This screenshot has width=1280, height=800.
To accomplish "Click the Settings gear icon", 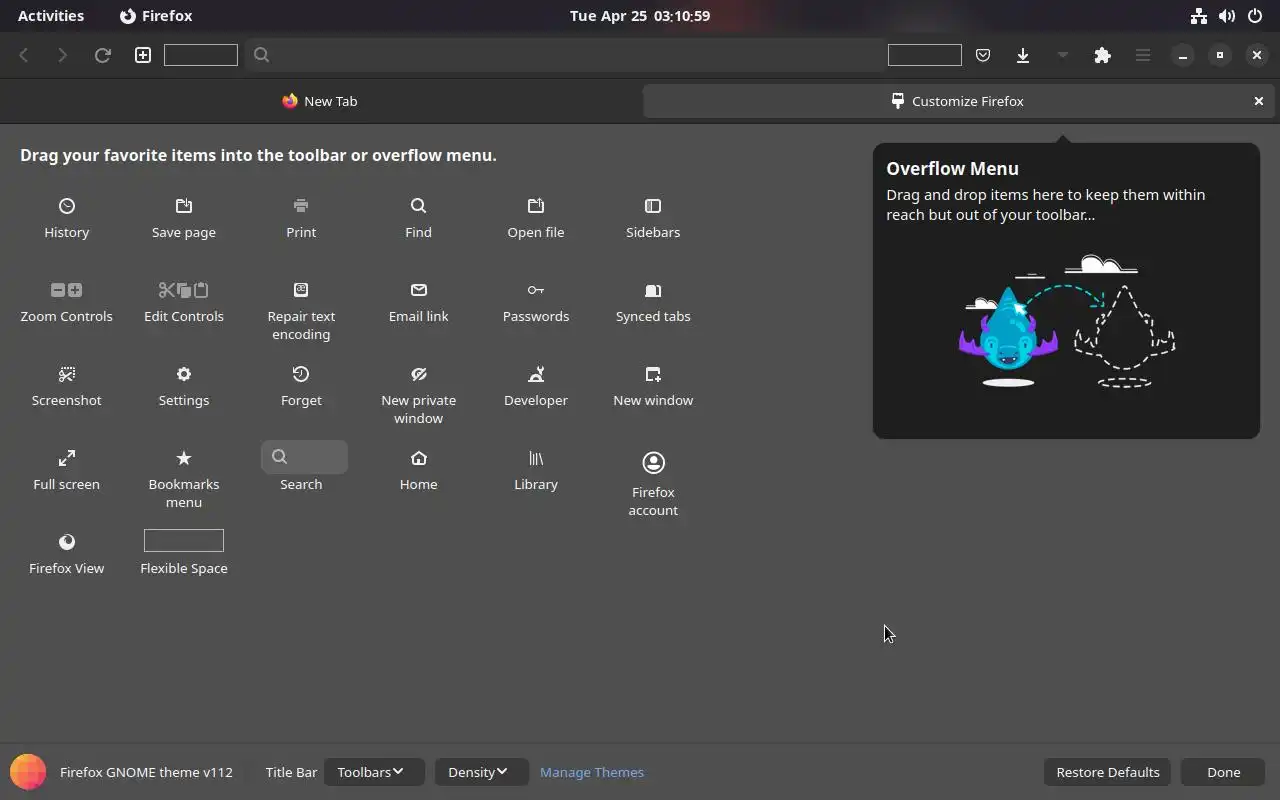I will click(184, 374).
